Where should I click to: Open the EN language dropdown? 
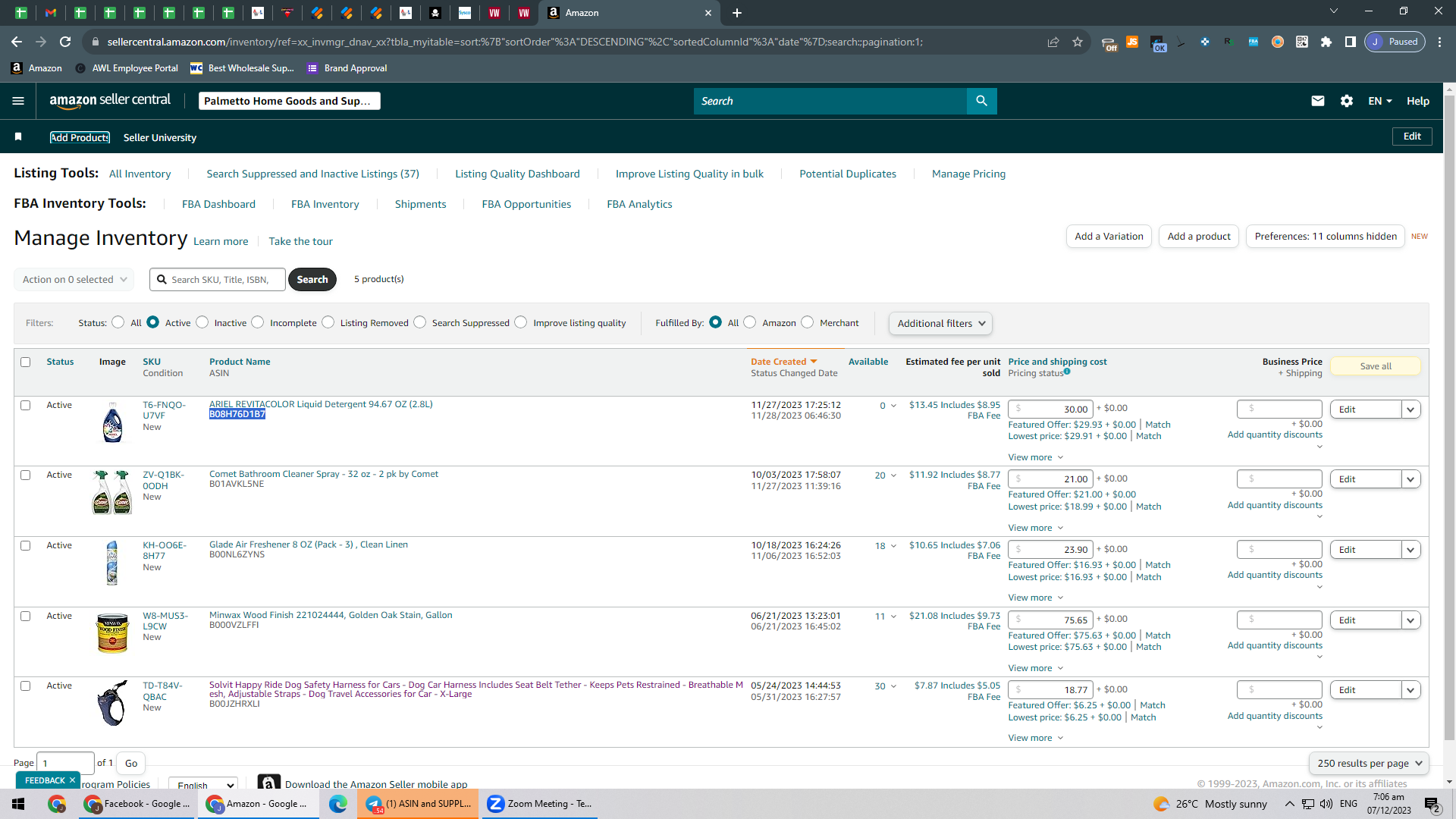coord(1380,101)
